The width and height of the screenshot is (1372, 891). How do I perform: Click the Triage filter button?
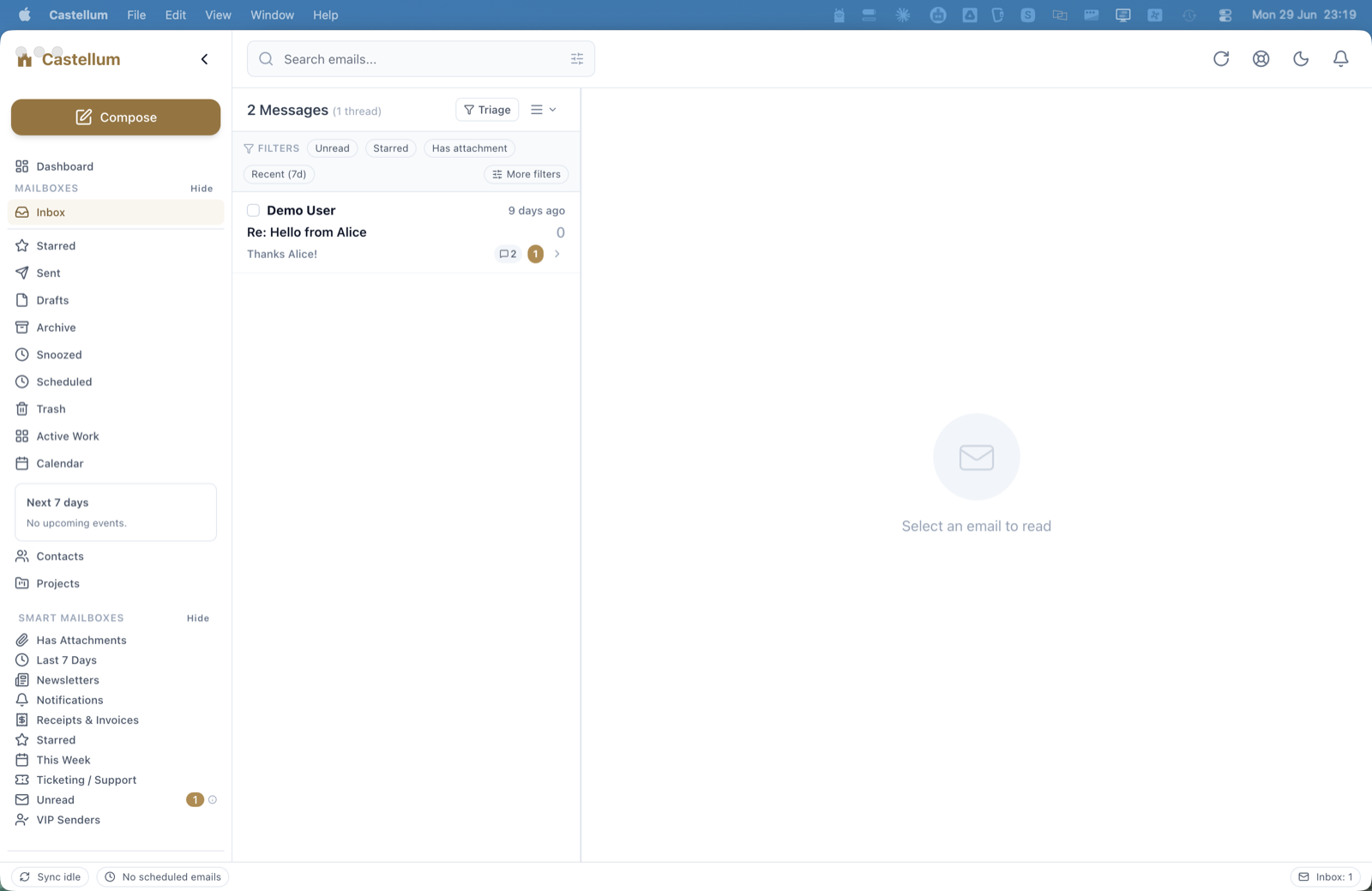click(x=487, y=110)
